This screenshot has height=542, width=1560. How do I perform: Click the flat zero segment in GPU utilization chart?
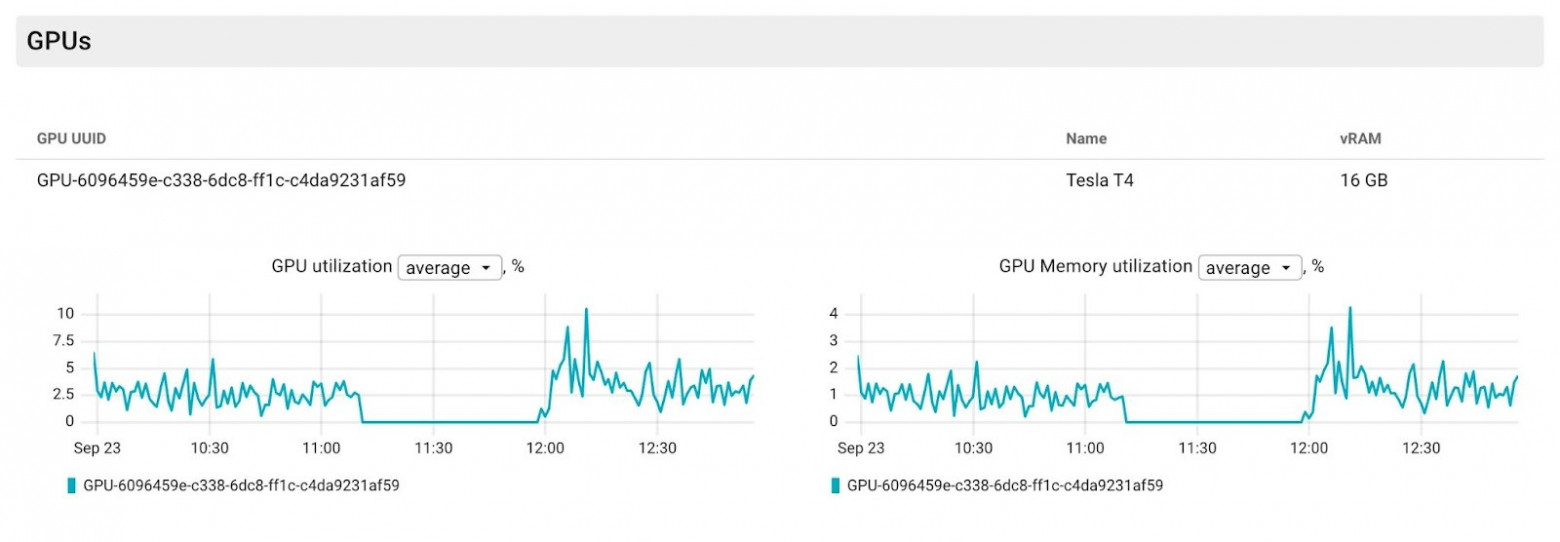point(450,421)
